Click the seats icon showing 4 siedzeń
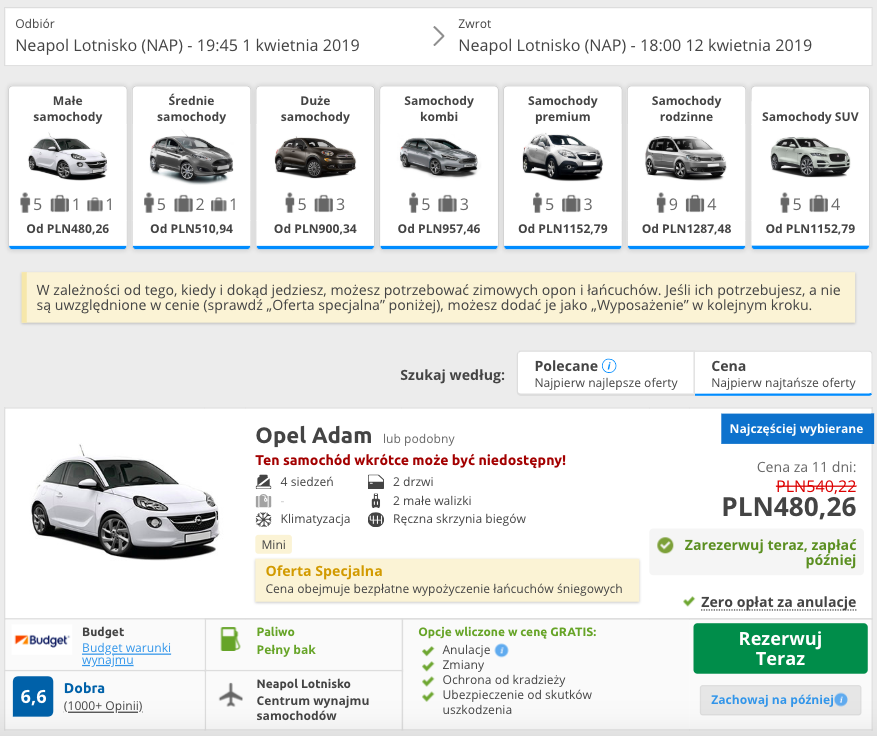 pos(263,481)
